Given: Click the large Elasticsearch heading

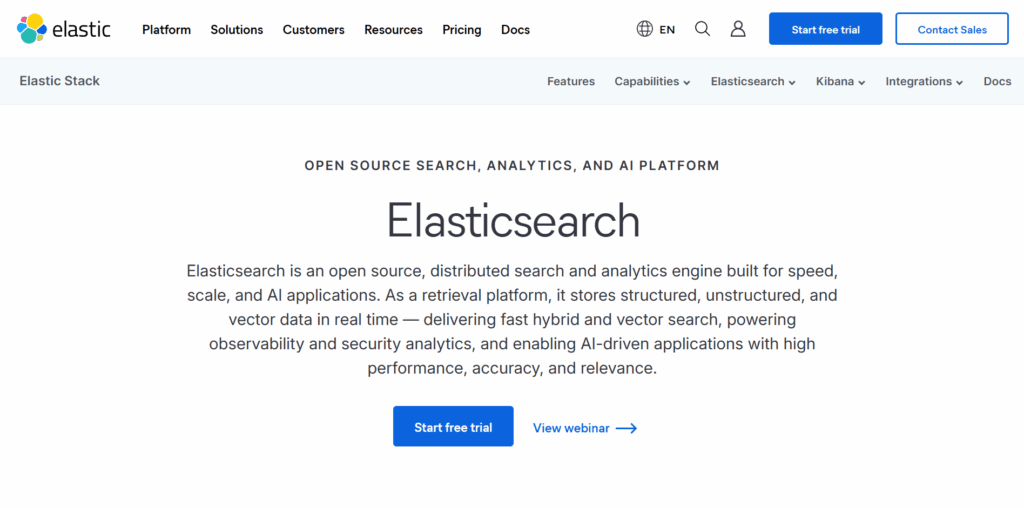Looking at the screenshot, I should pyautogui.click(x=513, y=219).
